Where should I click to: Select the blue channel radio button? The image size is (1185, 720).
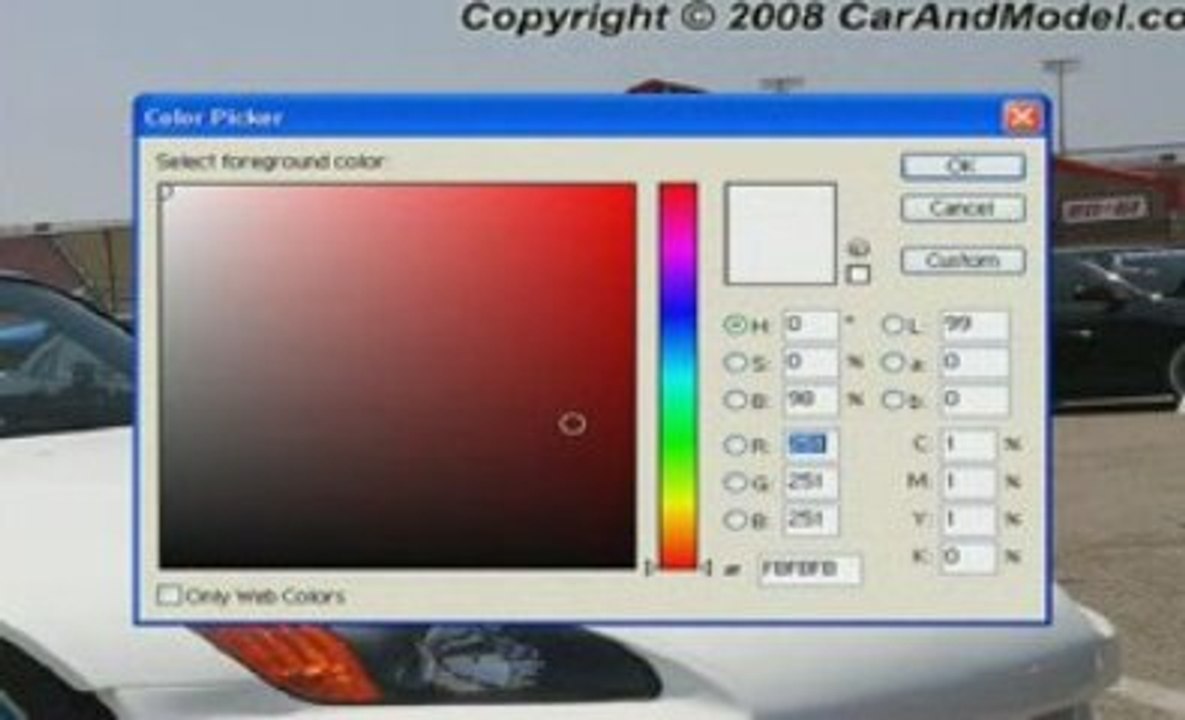tap(735, 520)
